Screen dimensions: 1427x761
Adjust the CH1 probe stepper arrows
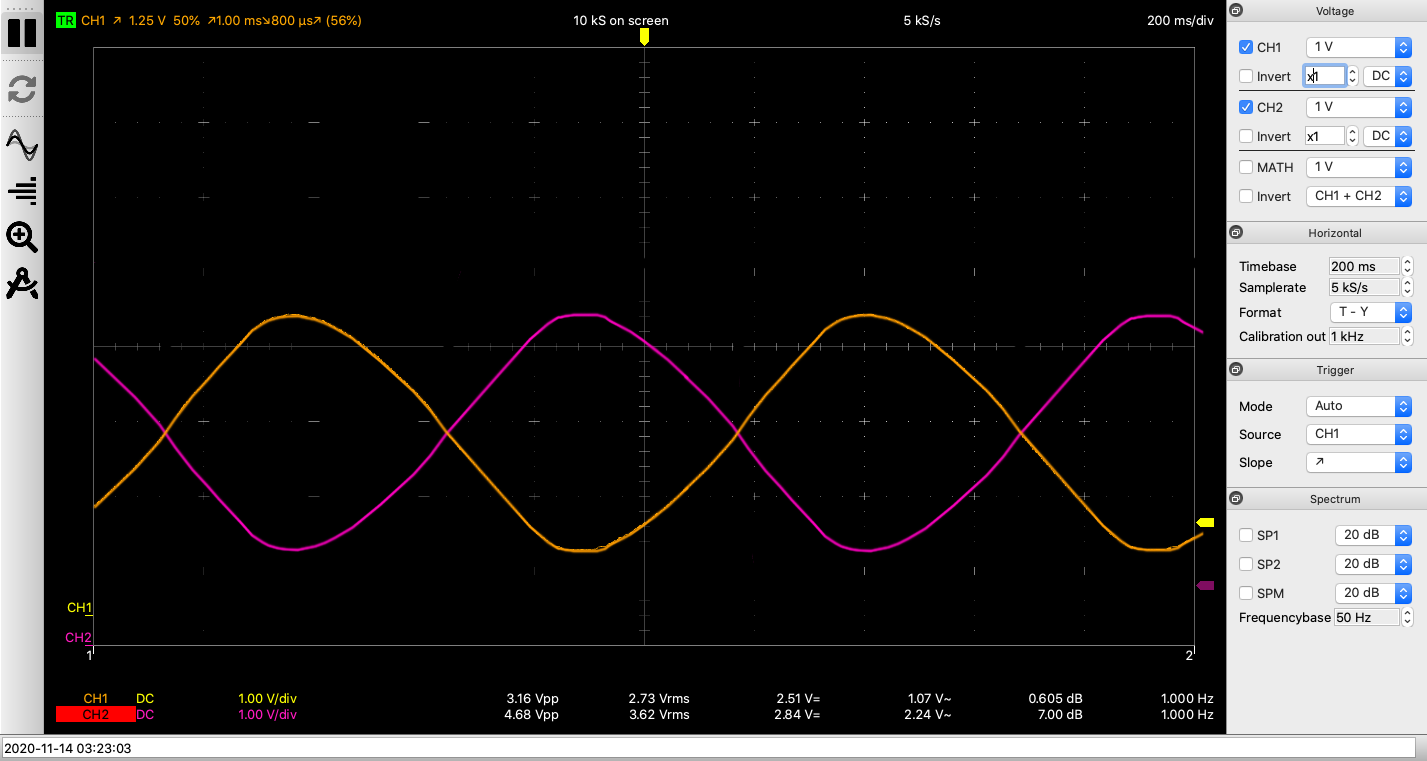[x=1353, y=76]
